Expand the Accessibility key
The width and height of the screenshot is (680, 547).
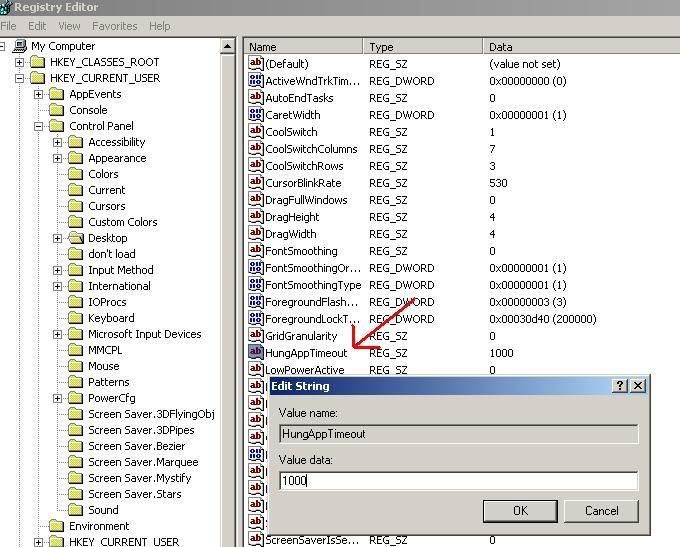(x=57, y=142)
